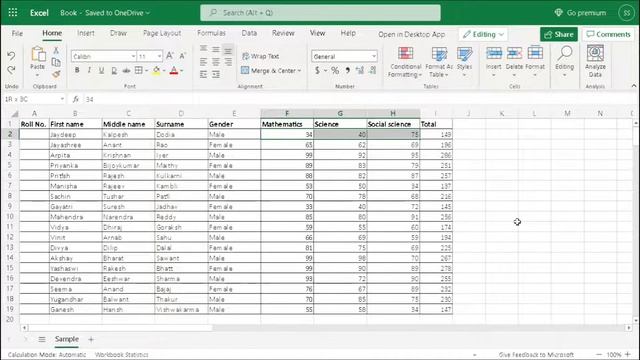The height and width of the screenshot is (360, 640).
Task: Click Go premium
Action: pyautogui.click(x=580, y=13)
